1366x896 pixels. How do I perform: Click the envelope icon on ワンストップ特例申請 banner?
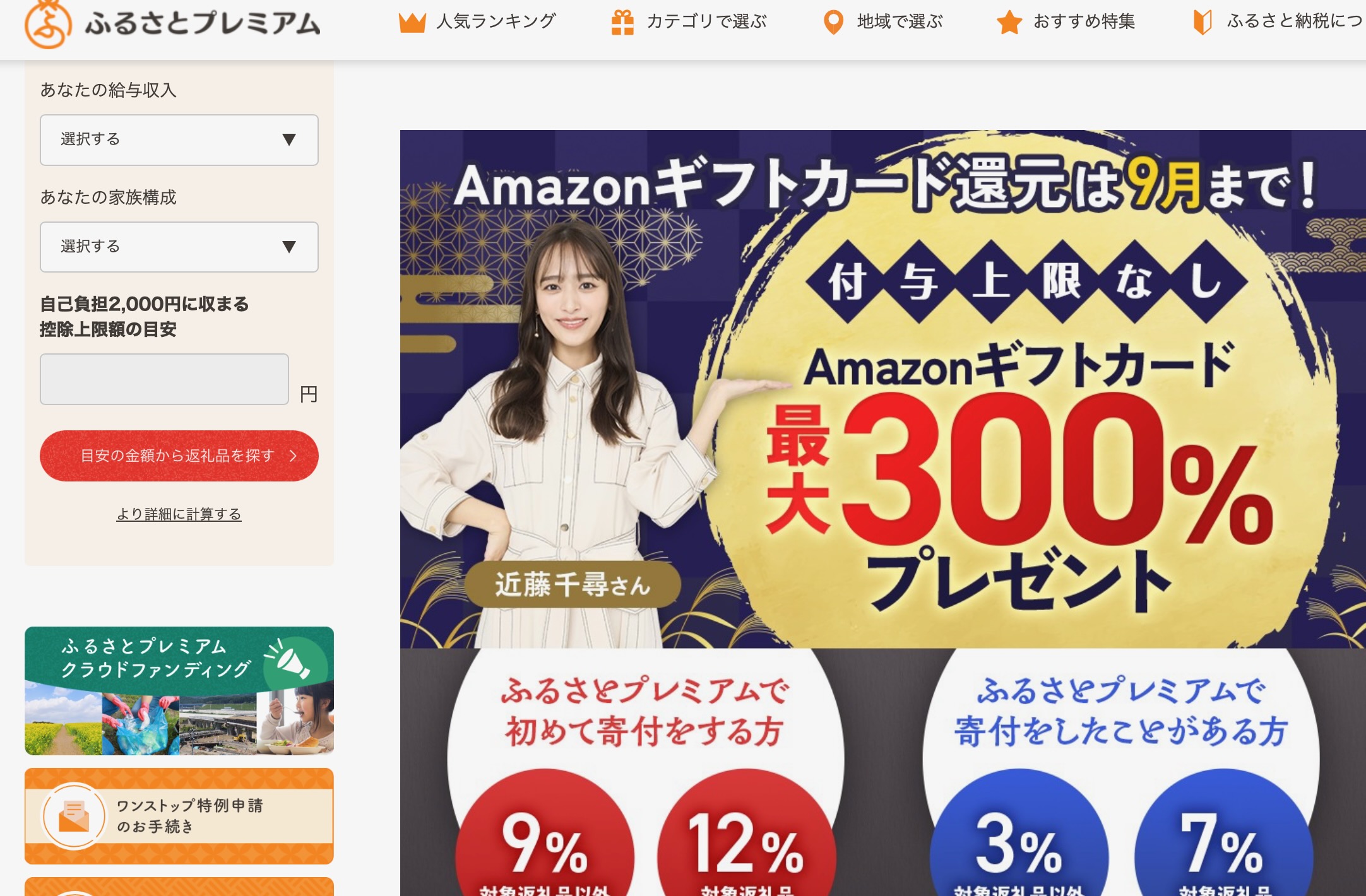(74, 816)
